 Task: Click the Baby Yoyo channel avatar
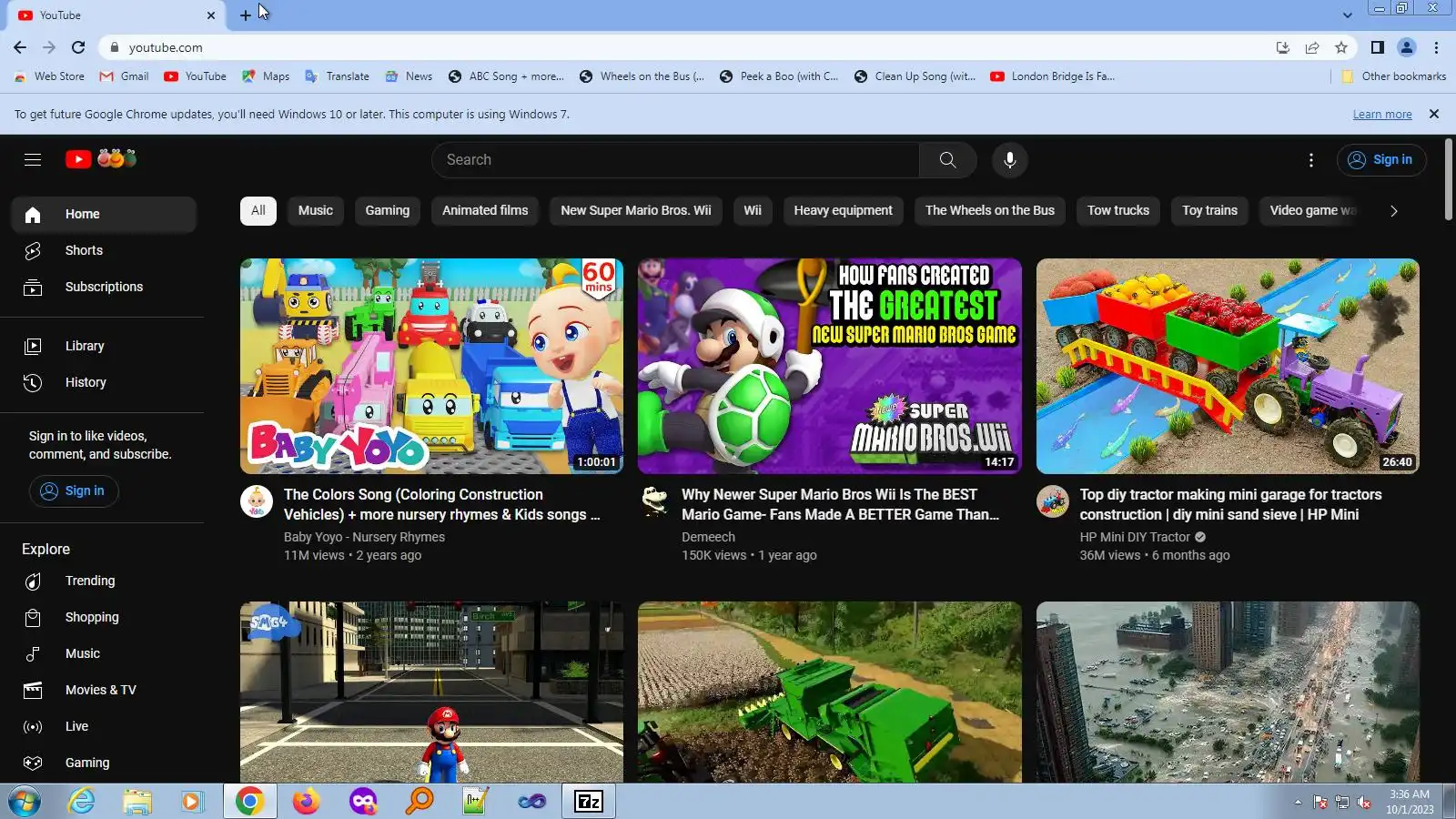257,501
